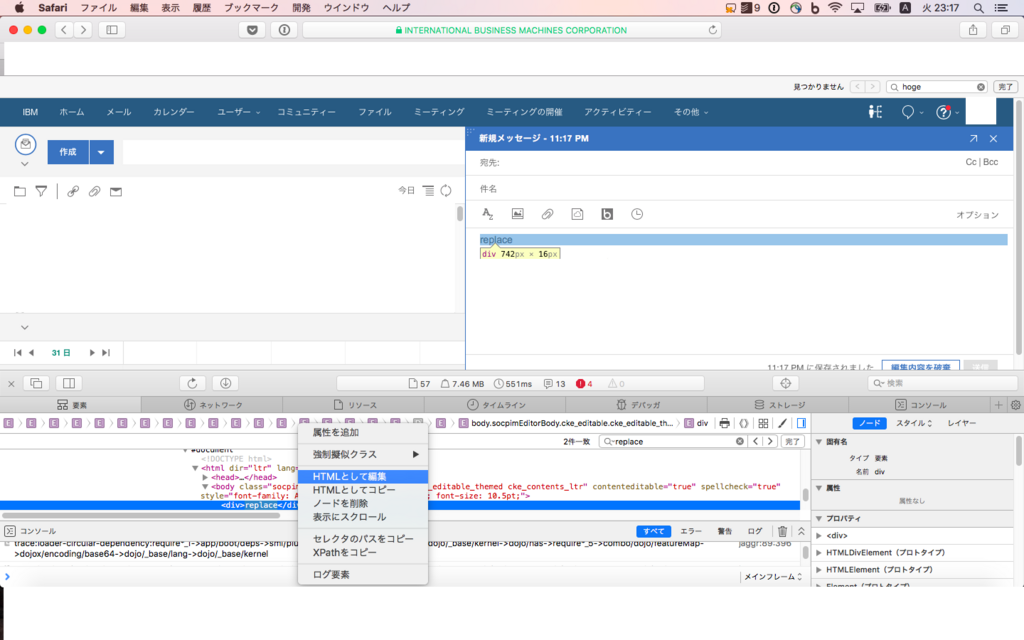Image resolution: width=1024 pixels, height=640 pixels.
Task: Select HTMLとしてコピー context menu entry
Action: click(362, 490)
